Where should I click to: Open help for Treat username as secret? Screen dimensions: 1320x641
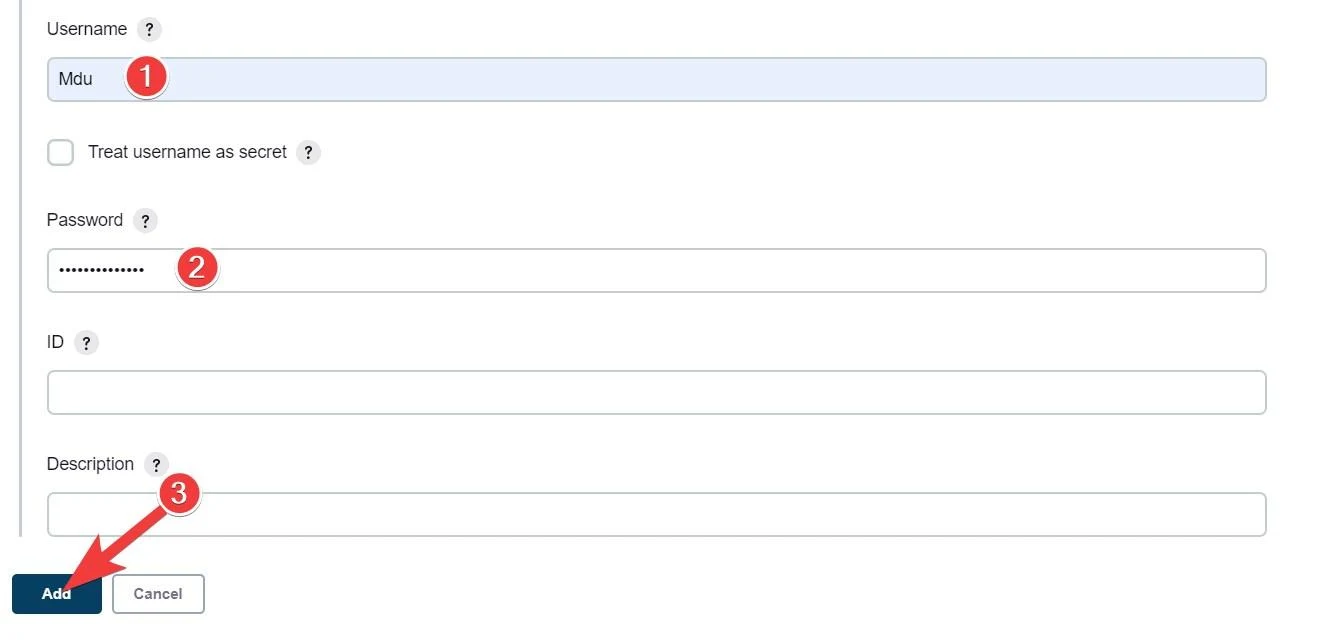[x=309, y=152]
